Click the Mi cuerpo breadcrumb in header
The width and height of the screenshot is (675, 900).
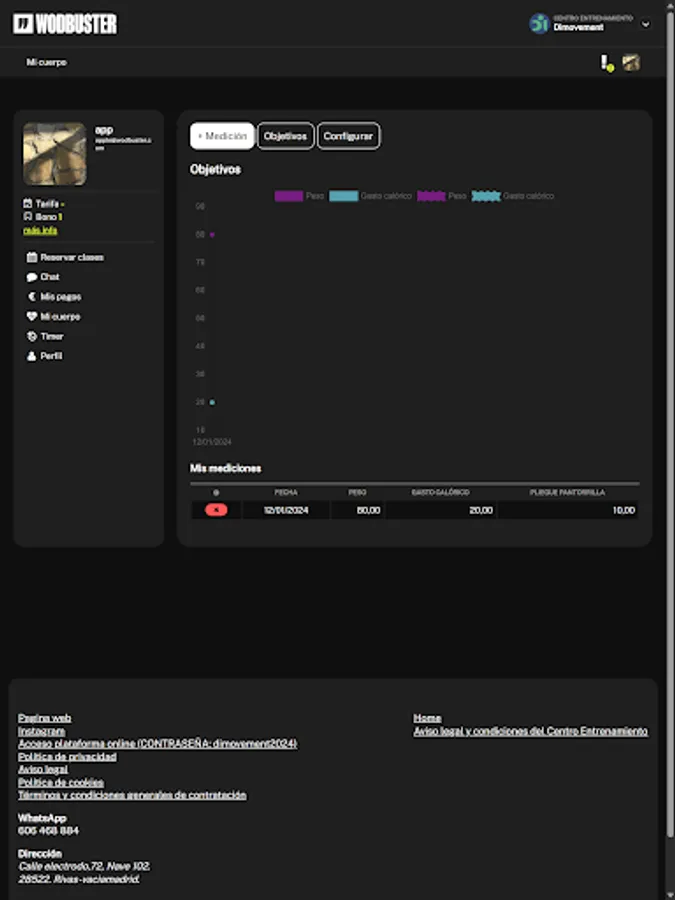coord(46,62)
